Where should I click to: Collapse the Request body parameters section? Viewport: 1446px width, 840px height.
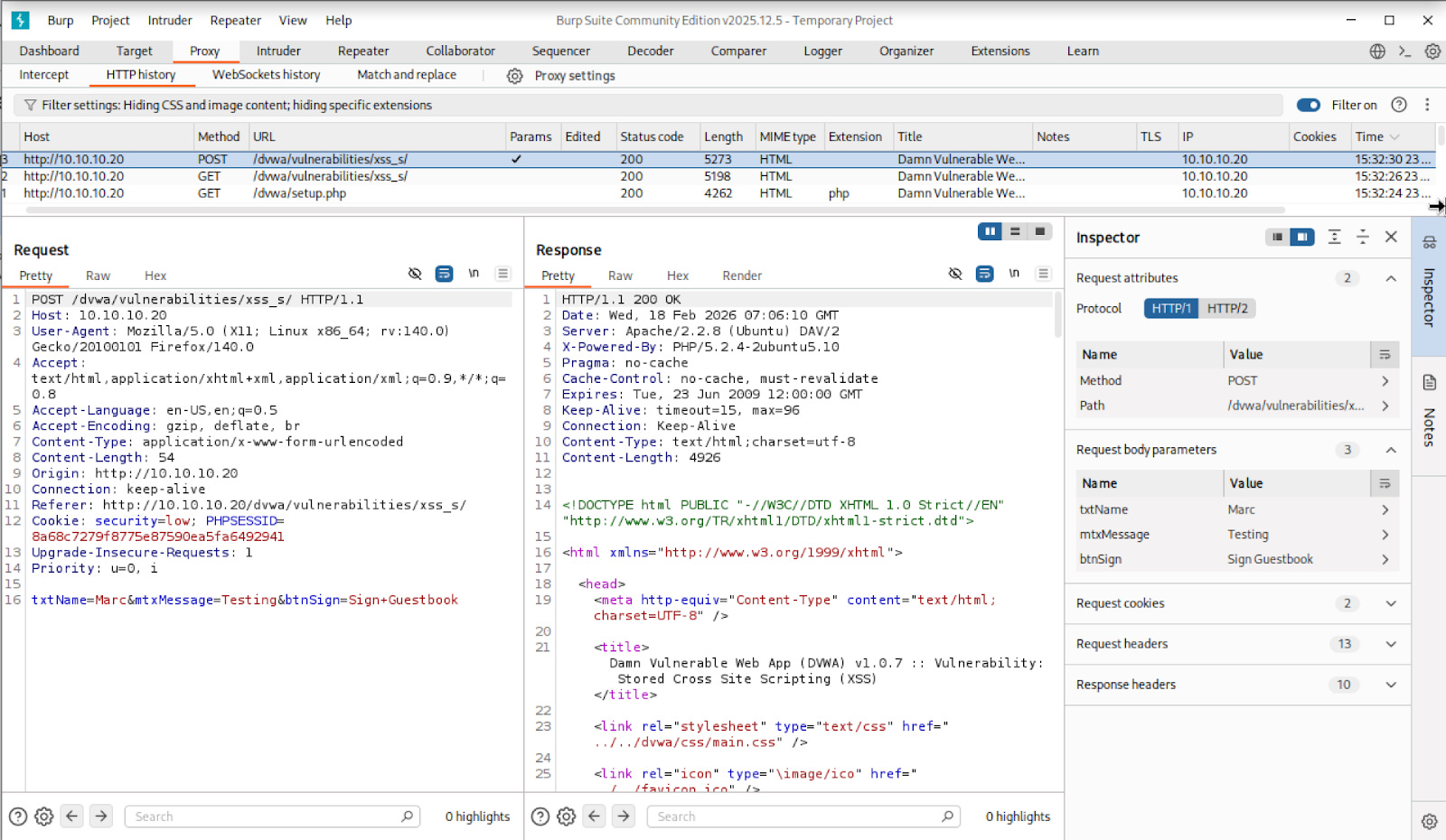click(1391, 450)
